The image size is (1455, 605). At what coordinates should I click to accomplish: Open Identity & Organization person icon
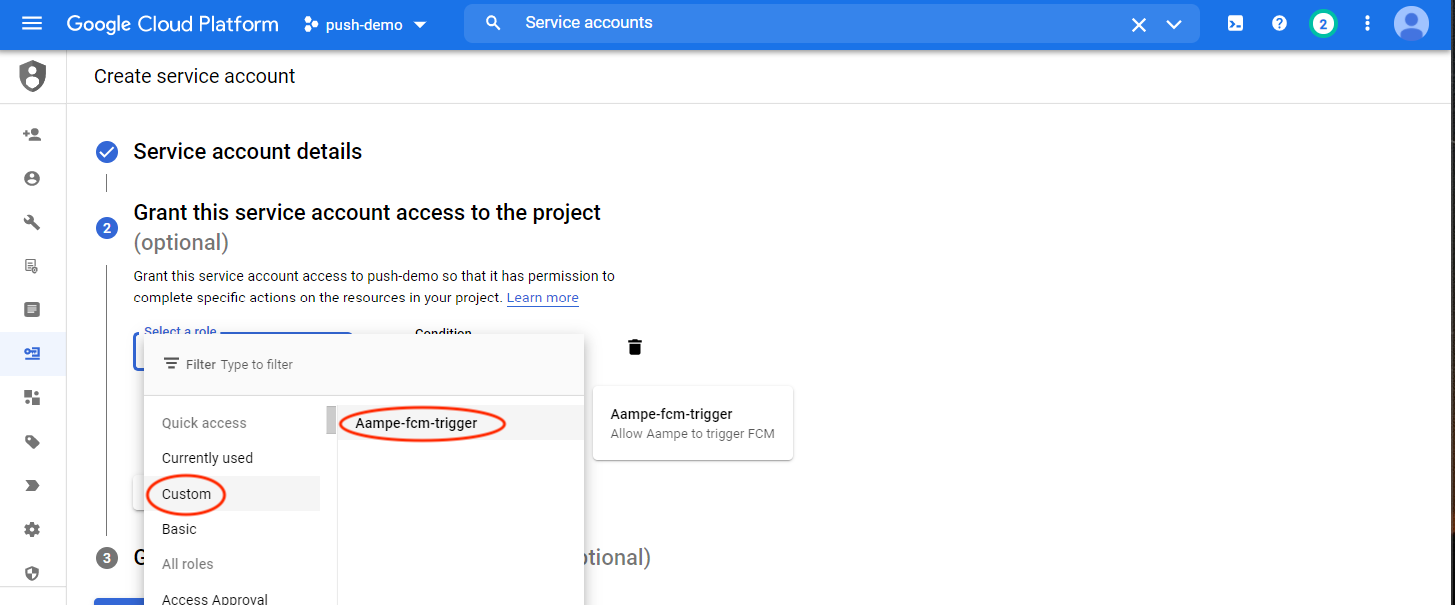[x=32, y=178]
